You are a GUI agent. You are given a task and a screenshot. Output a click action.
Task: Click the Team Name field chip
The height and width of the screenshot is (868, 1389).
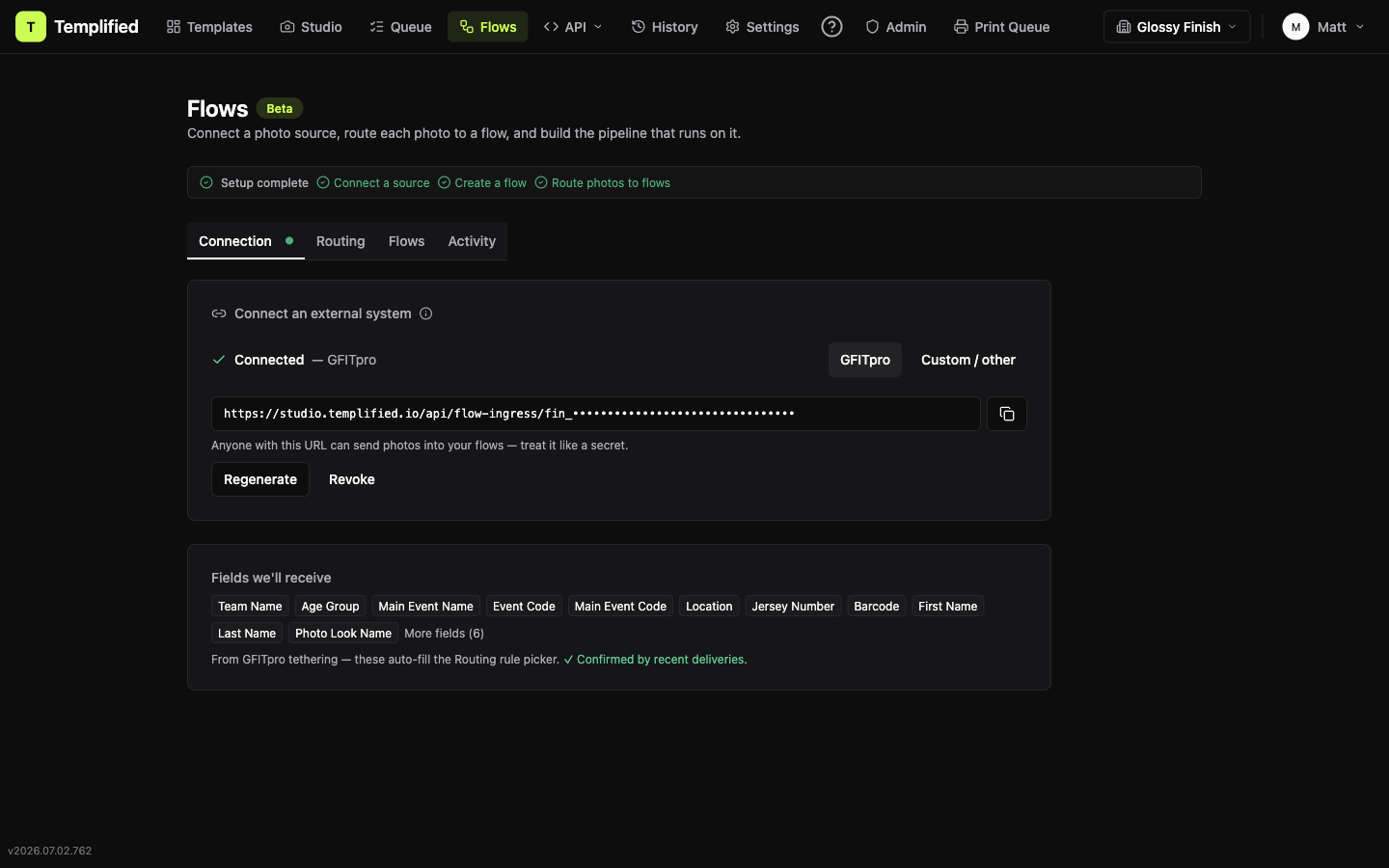click(x=250, y=607)
